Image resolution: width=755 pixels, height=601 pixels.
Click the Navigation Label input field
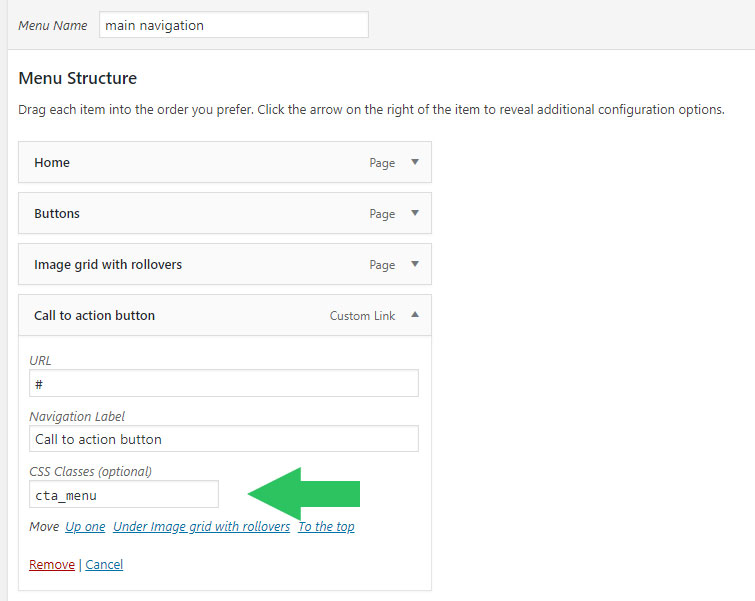[224, 439]
